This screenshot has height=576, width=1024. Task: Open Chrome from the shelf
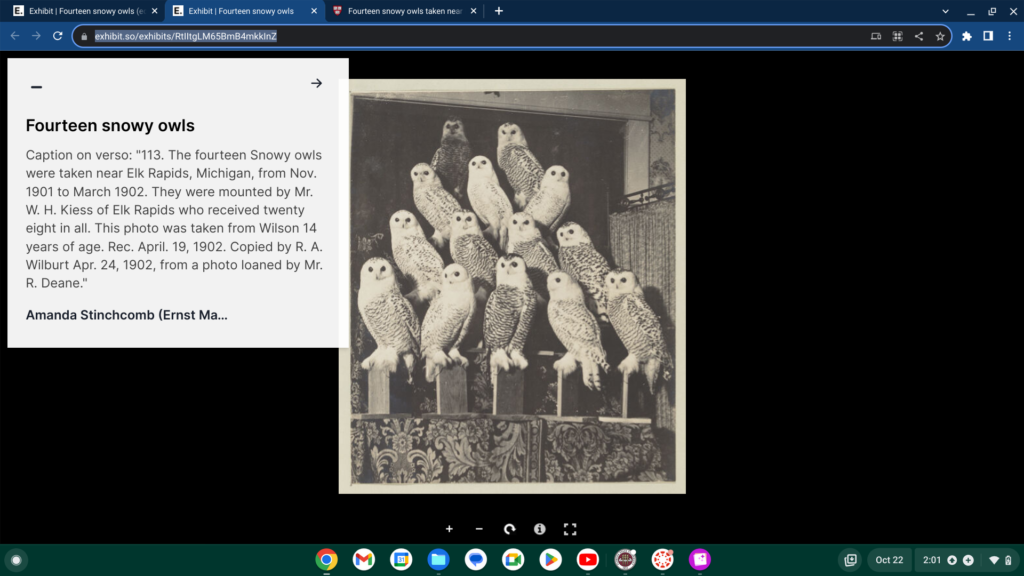pyautogui.click(x=327, y=560)
